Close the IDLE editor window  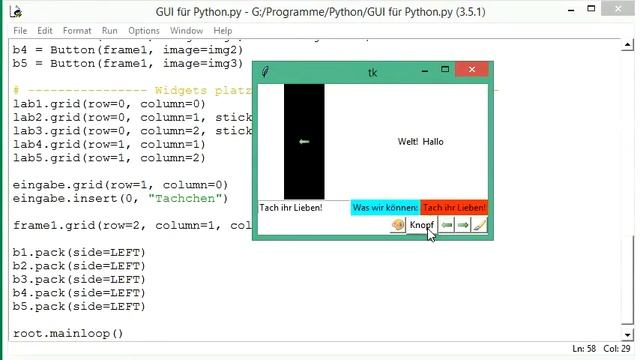coord(618,9)
